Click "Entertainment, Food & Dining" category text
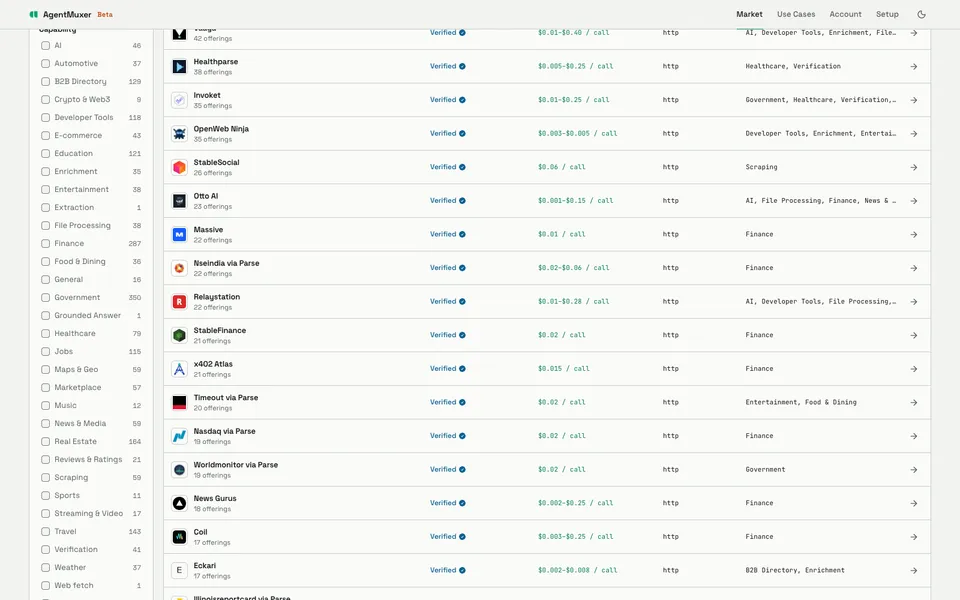960x600 pixels. [x=801, y=402]
